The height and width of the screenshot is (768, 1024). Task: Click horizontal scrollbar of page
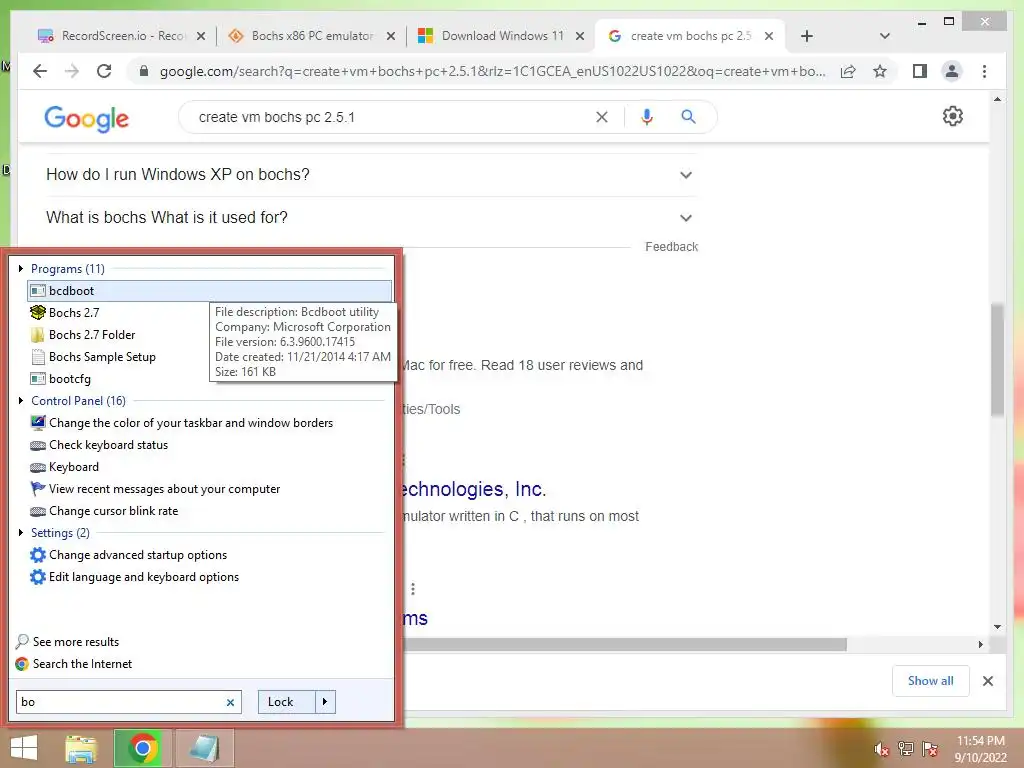(x=624, y=645)
